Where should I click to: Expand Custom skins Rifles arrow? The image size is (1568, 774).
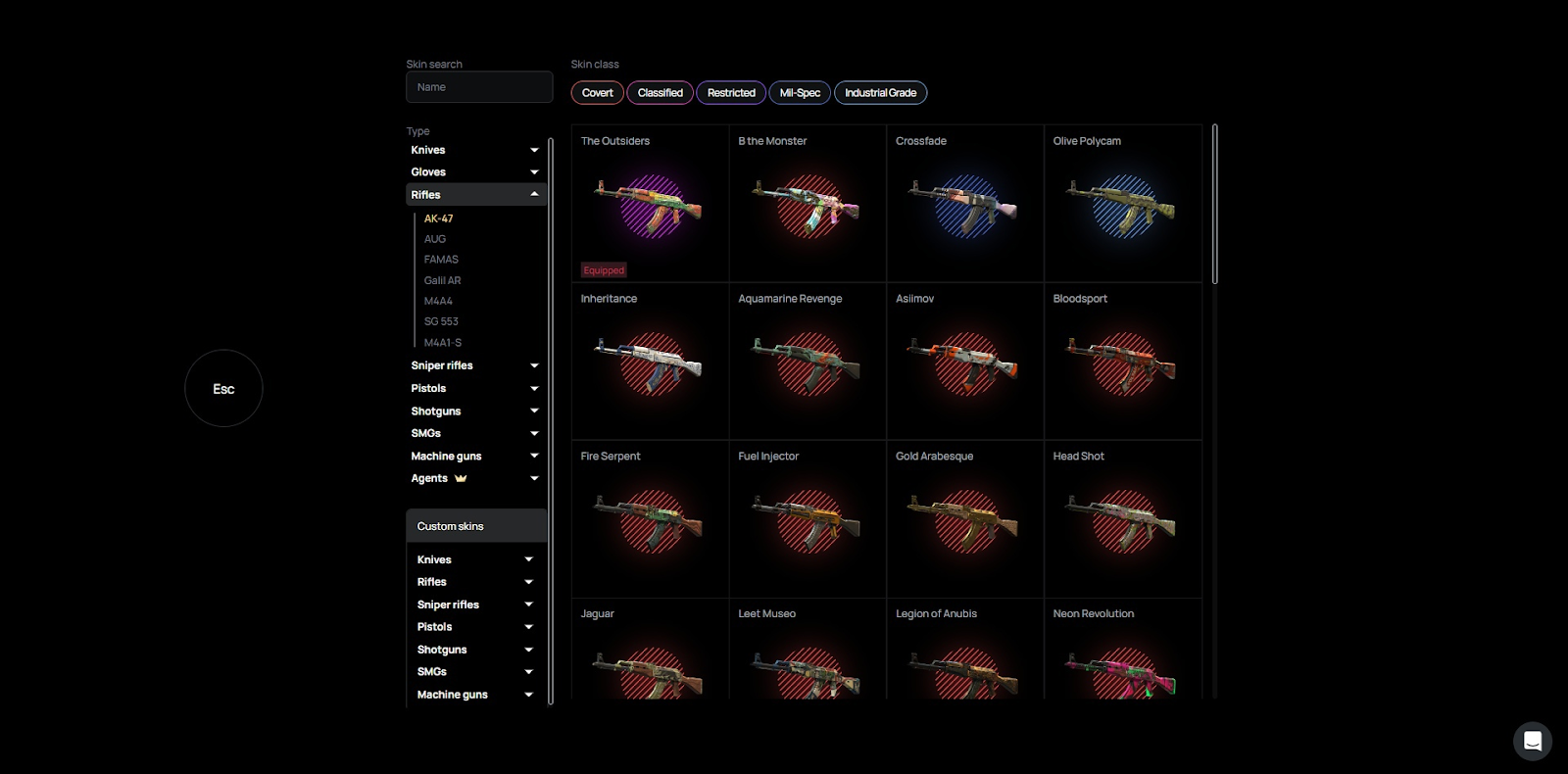pos(528,582)
